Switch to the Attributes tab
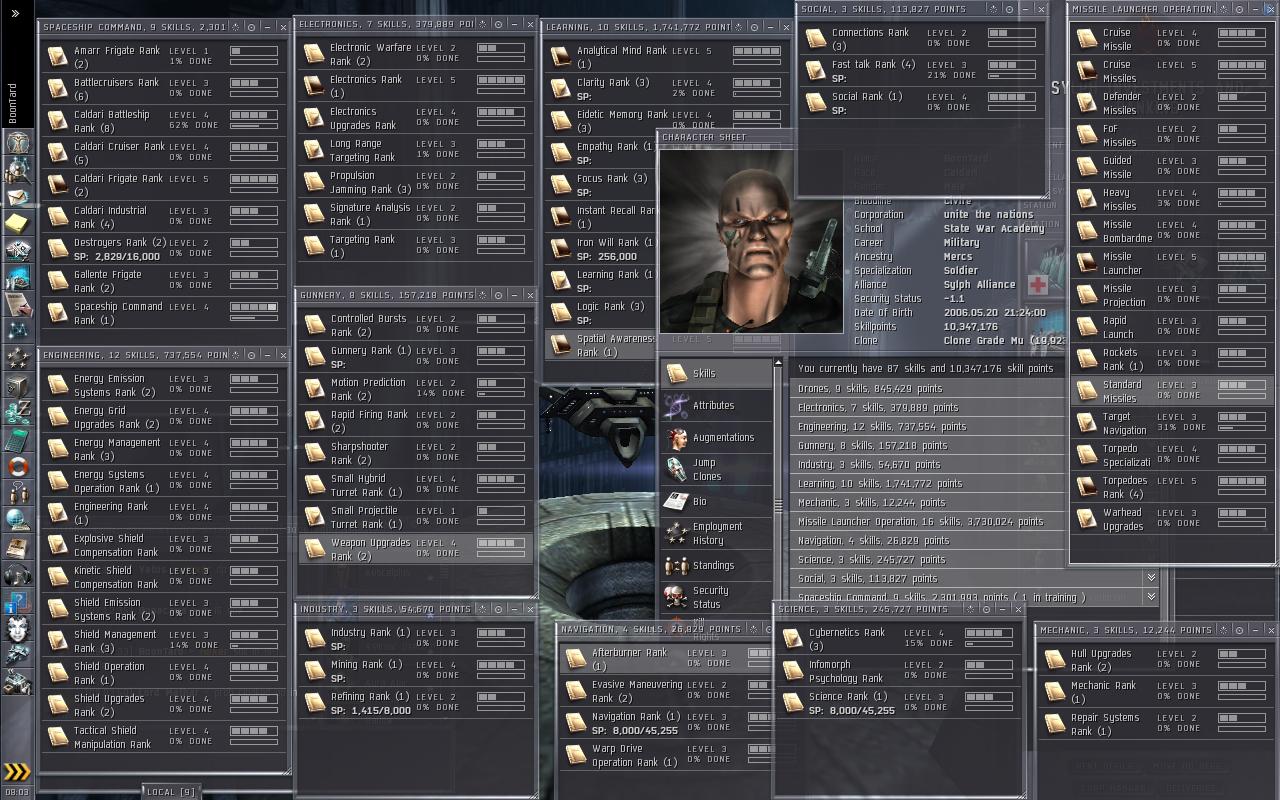 [717, 406]
